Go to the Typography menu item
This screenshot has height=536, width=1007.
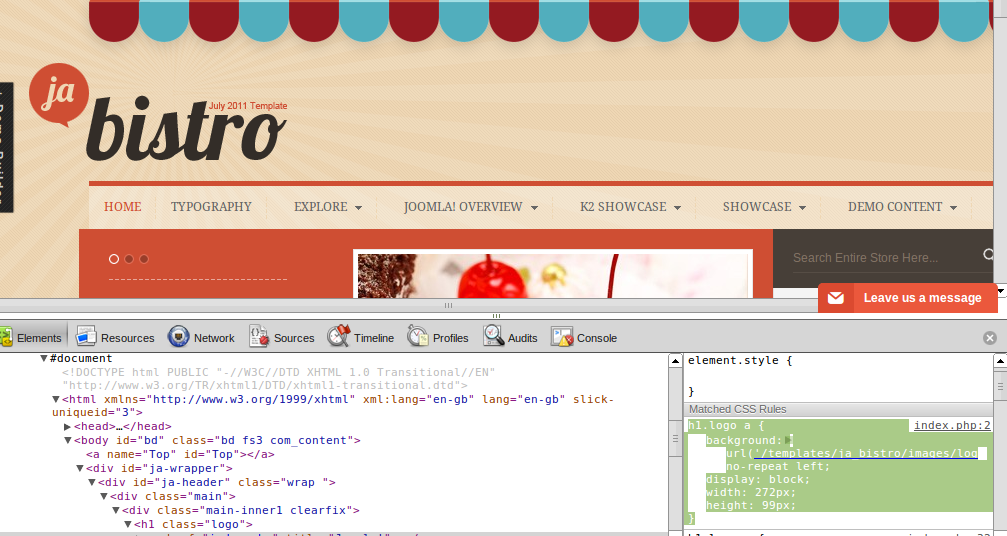[211, 207]
